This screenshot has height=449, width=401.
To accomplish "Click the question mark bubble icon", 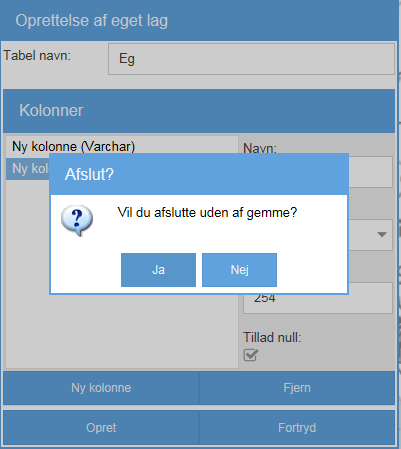I will click(77, 221).
